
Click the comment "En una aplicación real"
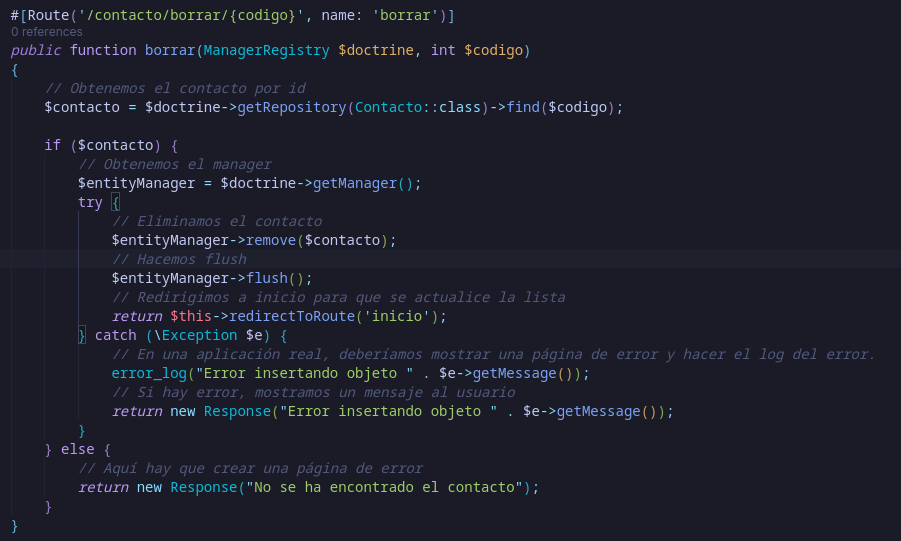493,354
